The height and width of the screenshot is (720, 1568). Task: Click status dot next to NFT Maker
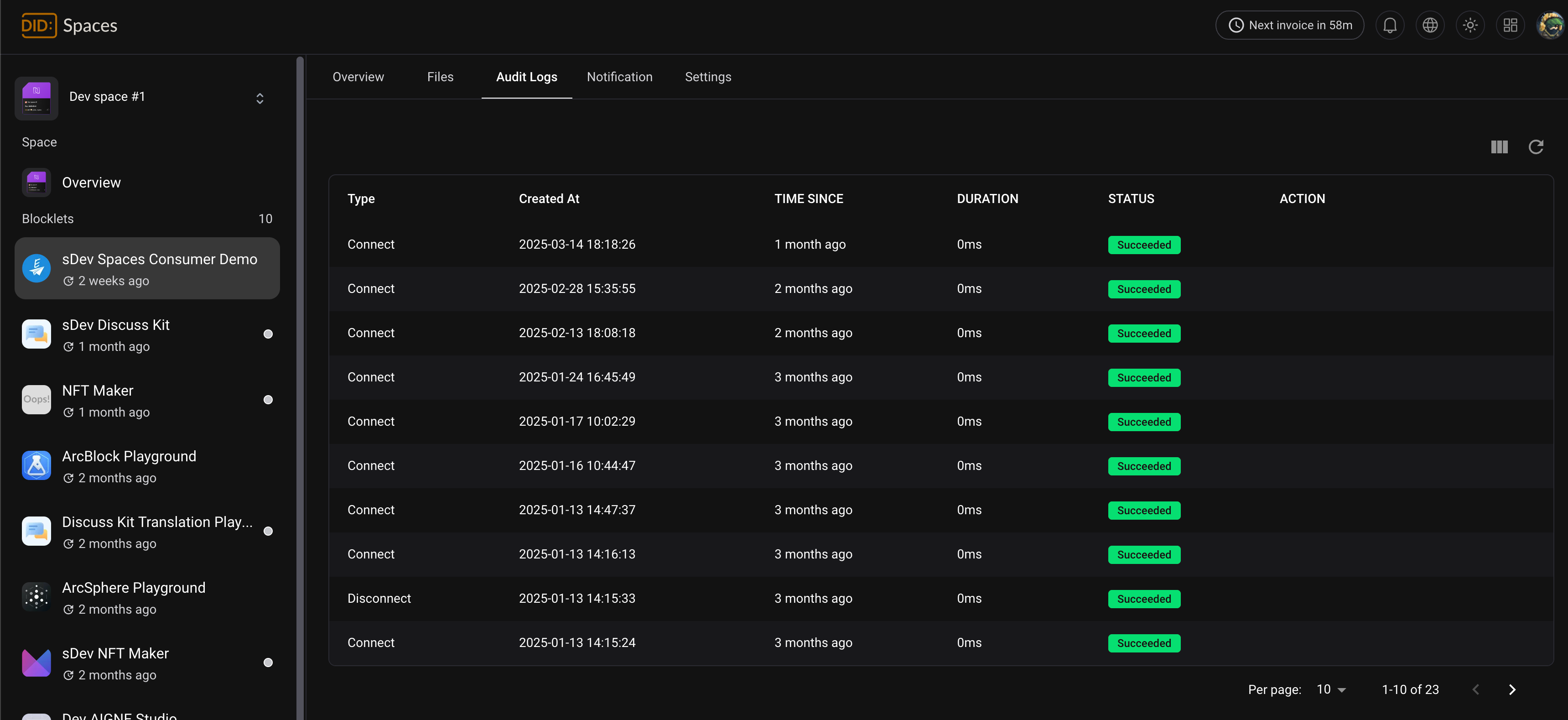268,400
